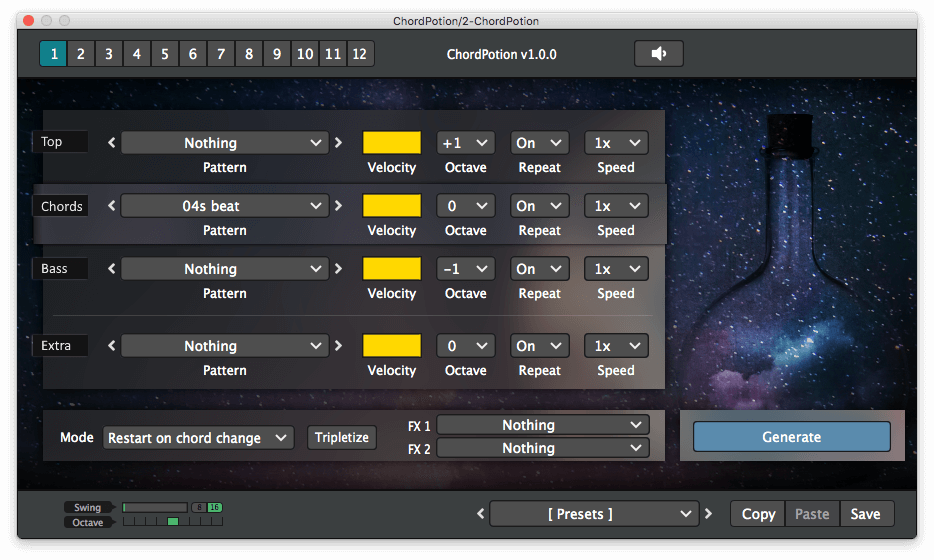Image resolution: width=934 pixels, height=560 pixels.
Task: Switch to pattern slot 6
Action: click(x=192, y=54)
